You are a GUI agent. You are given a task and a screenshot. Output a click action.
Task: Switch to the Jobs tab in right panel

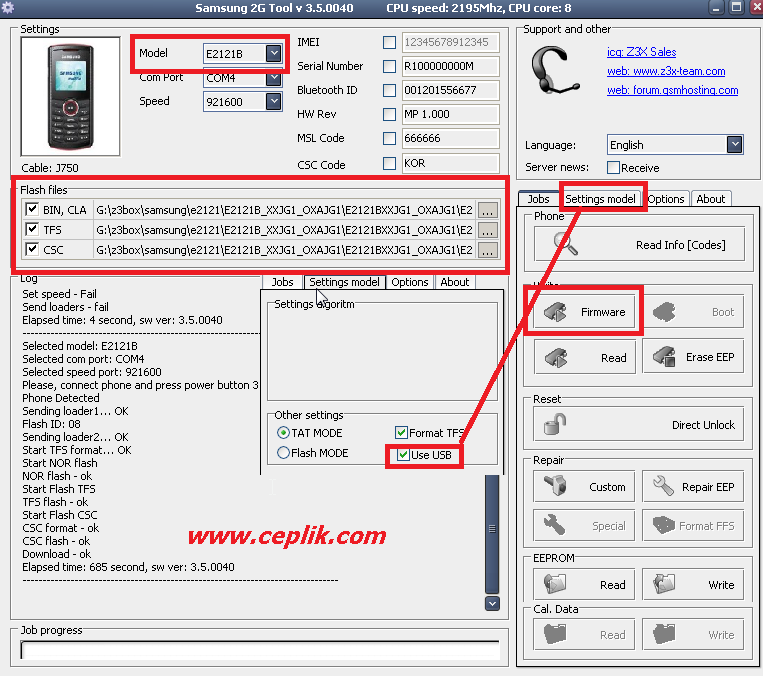coord(538,199)
